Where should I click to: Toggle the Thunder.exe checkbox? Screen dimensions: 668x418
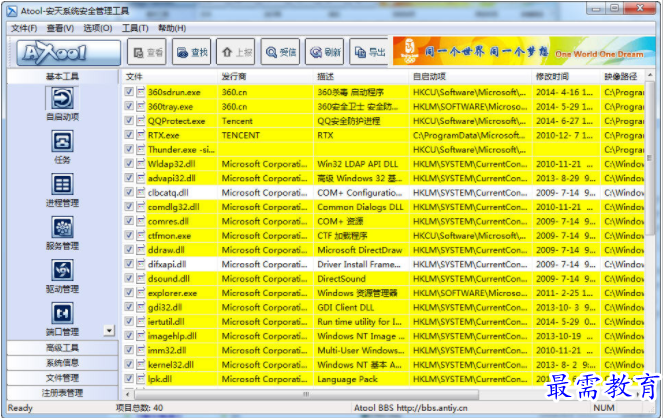click(129, 149)
